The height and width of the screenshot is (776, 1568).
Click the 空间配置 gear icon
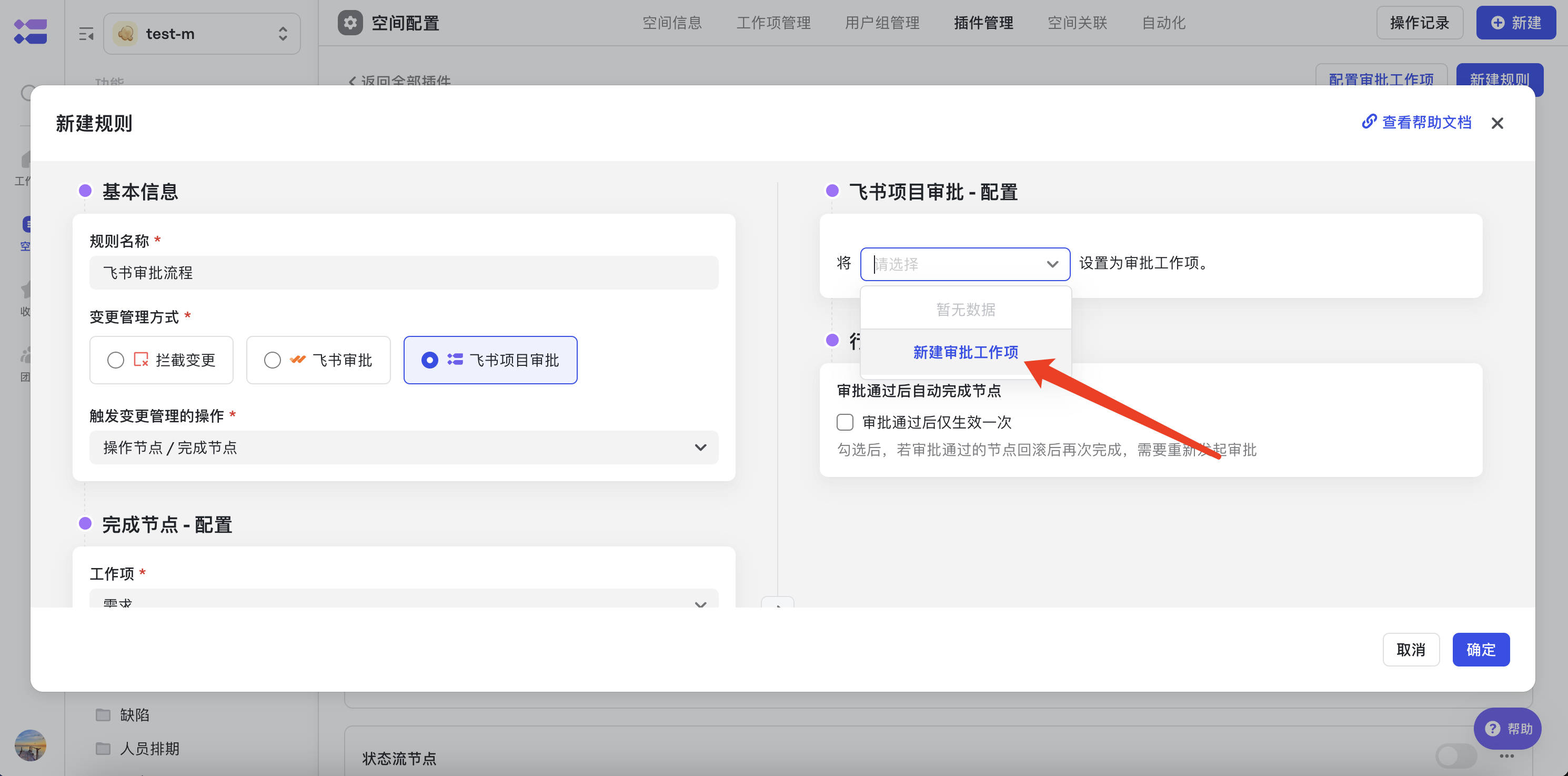pyautogui.click(x=350, y=23)
